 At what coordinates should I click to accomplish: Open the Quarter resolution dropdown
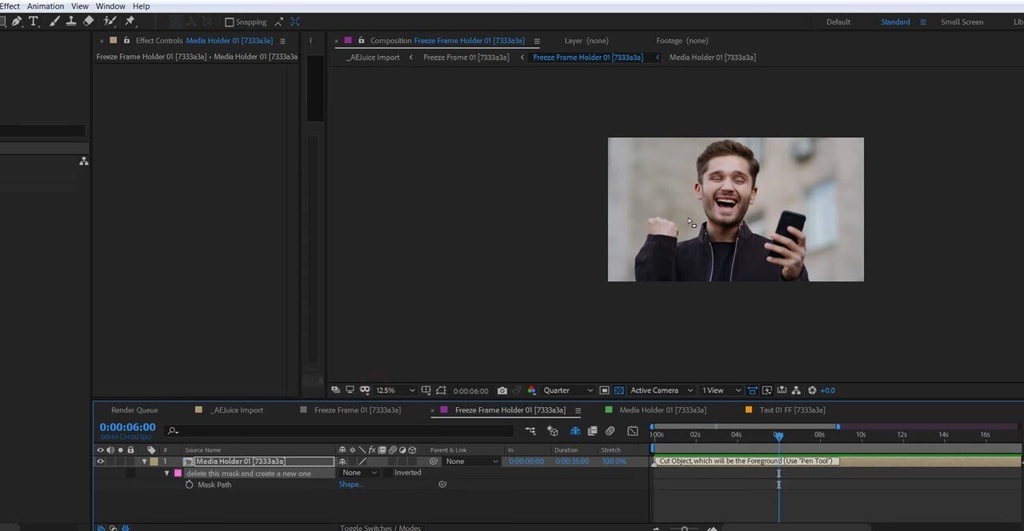click(568, 391)
